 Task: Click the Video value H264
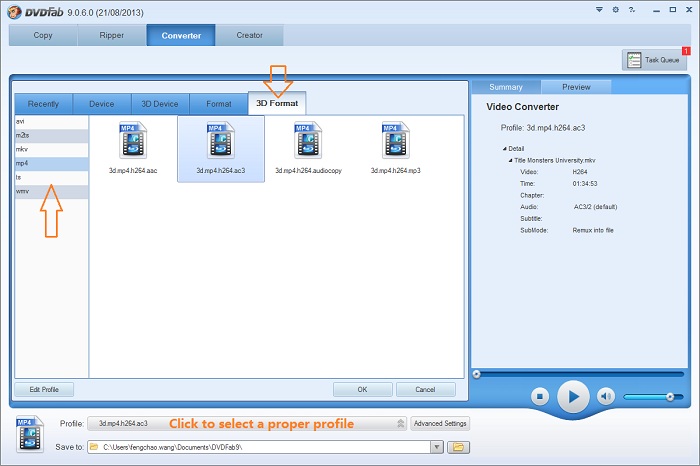(580, 172)
